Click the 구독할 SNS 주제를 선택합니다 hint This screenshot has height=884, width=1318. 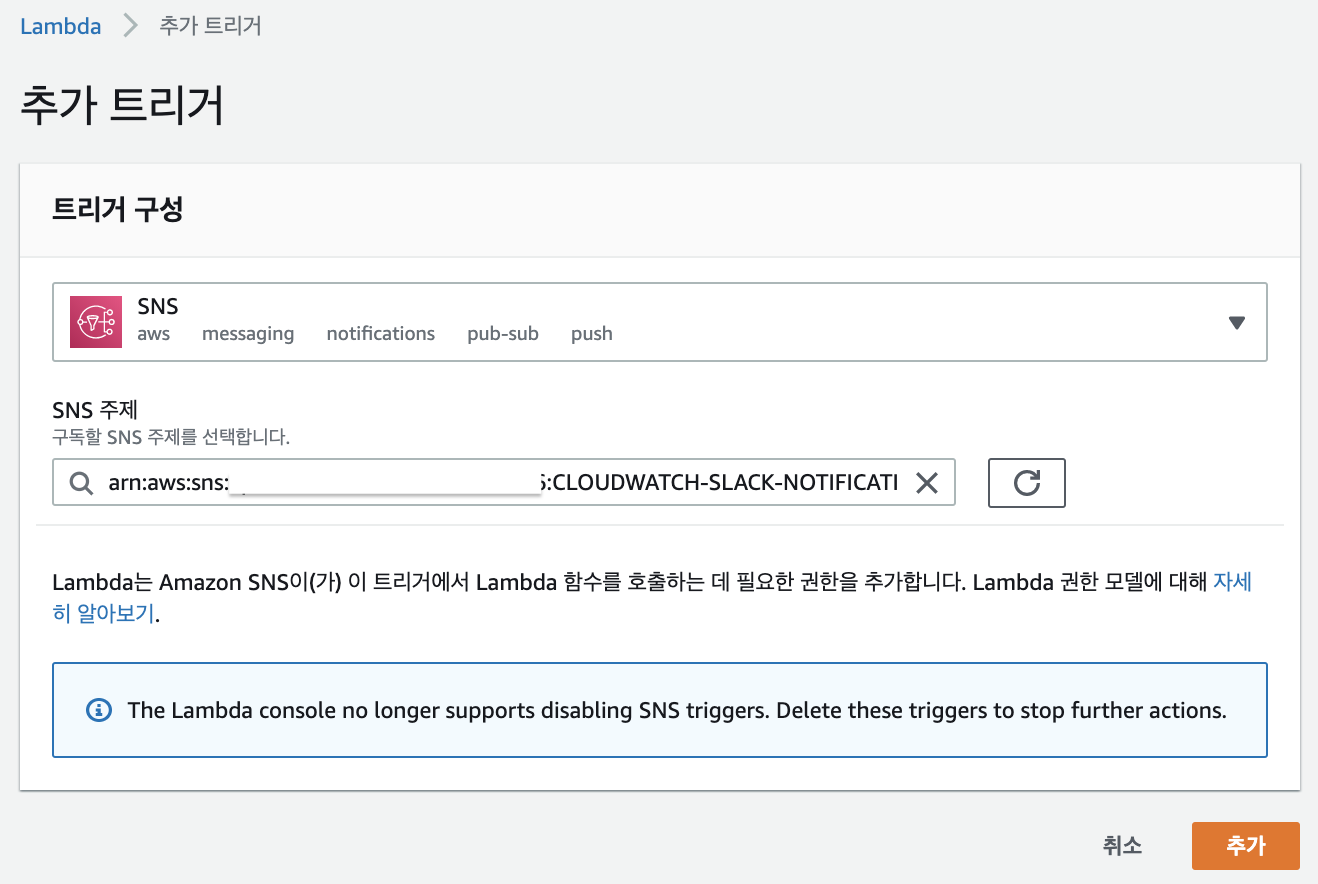171,437
